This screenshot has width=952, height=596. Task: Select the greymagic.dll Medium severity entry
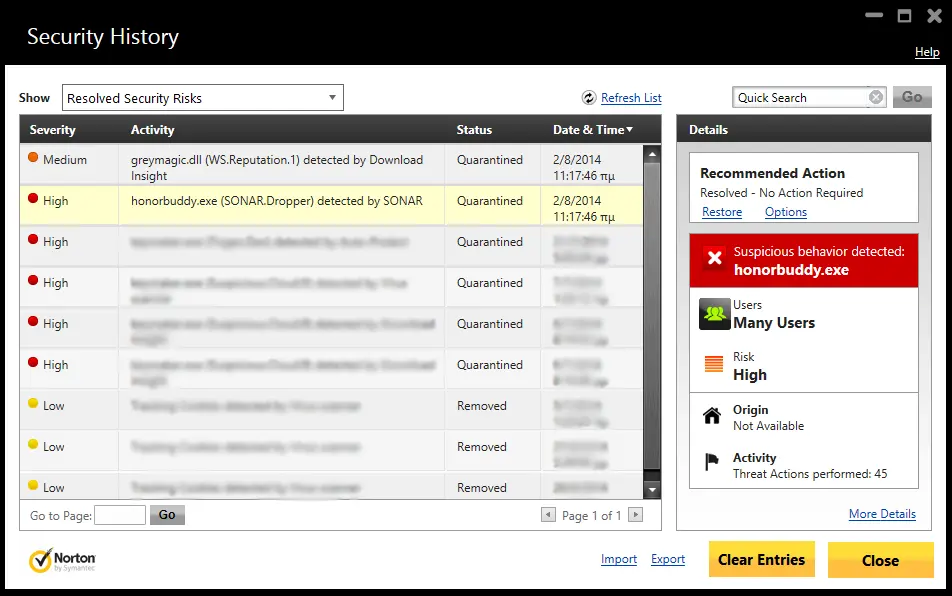tap(277, 166)
